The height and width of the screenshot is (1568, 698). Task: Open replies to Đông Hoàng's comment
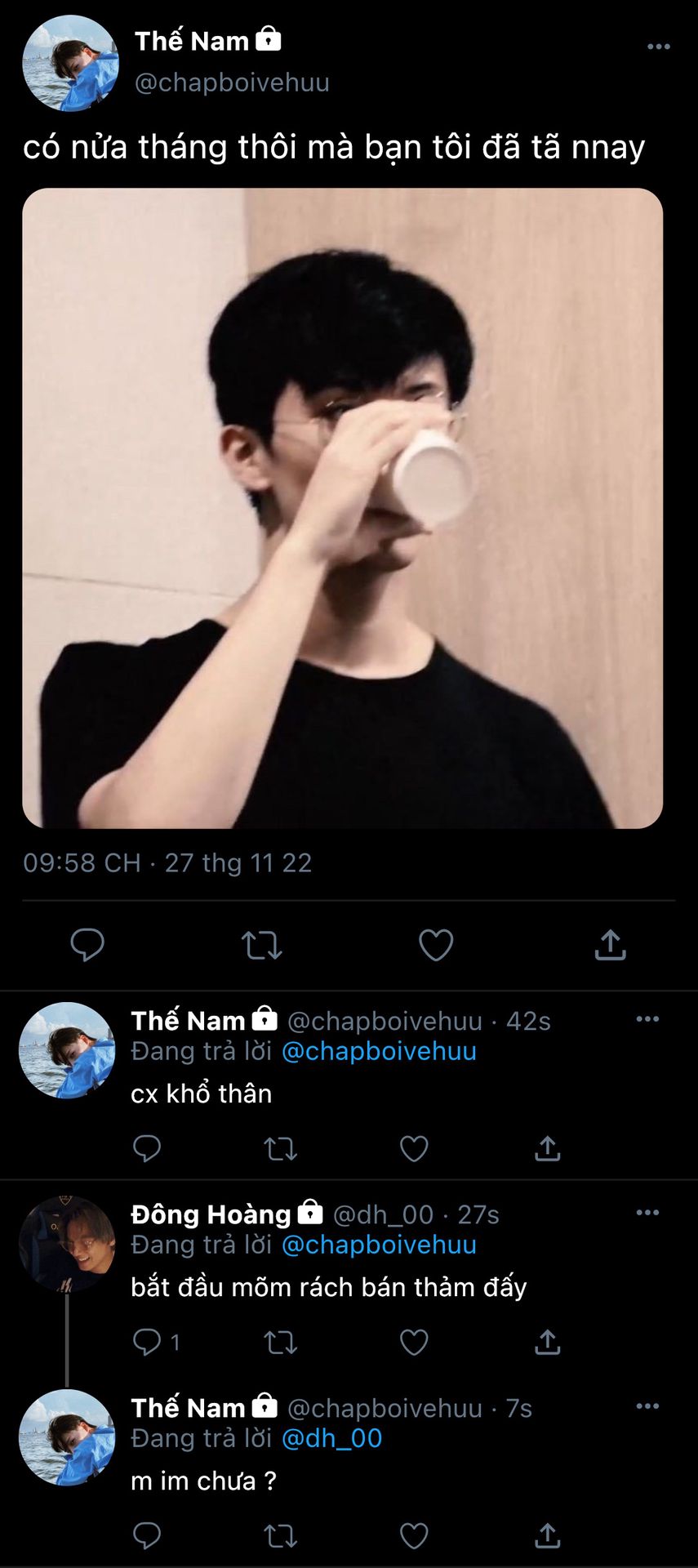pyautogui.click(x=148, y=1342)
